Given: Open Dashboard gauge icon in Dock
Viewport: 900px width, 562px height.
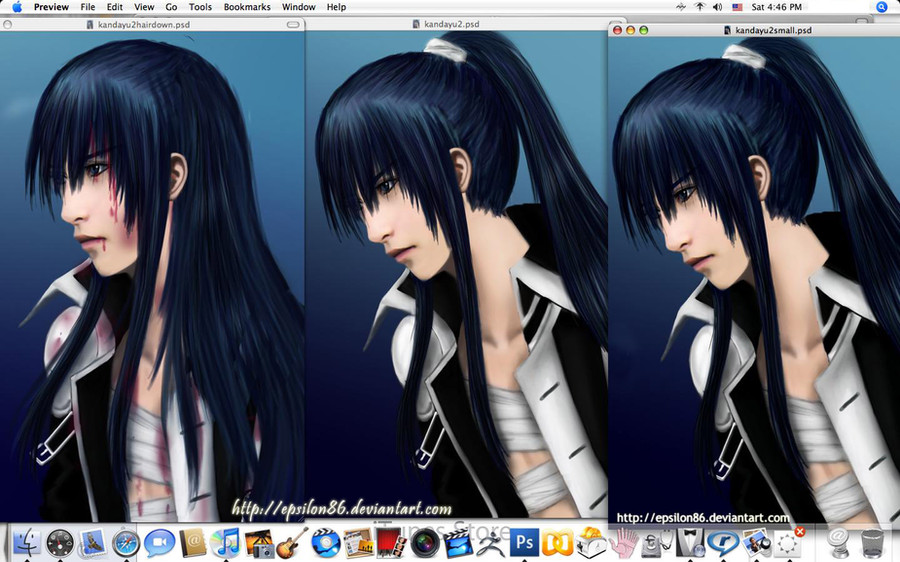Looking at the screenshot, I should (60, 542).
